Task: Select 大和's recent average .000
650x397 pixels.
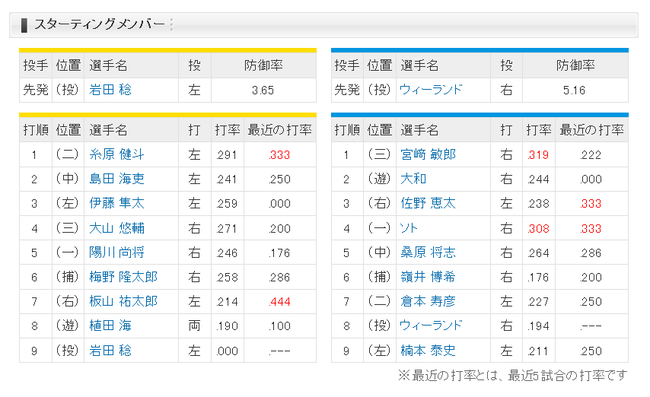Action: point(591,179)
